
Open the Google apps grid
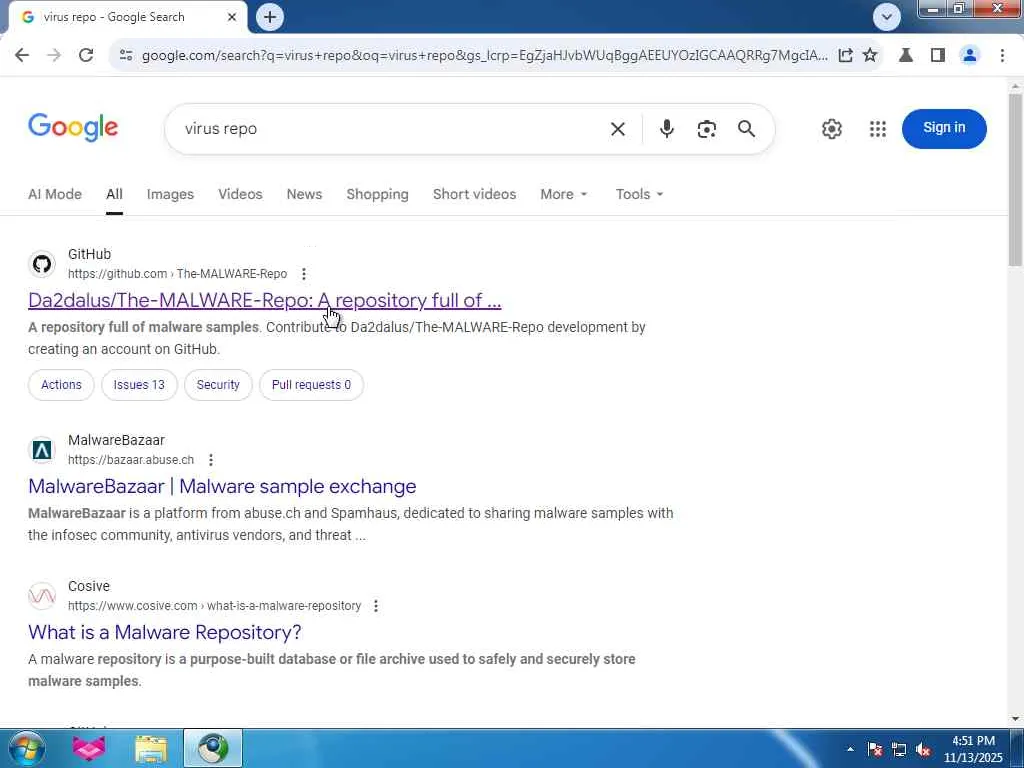[878, 129]
